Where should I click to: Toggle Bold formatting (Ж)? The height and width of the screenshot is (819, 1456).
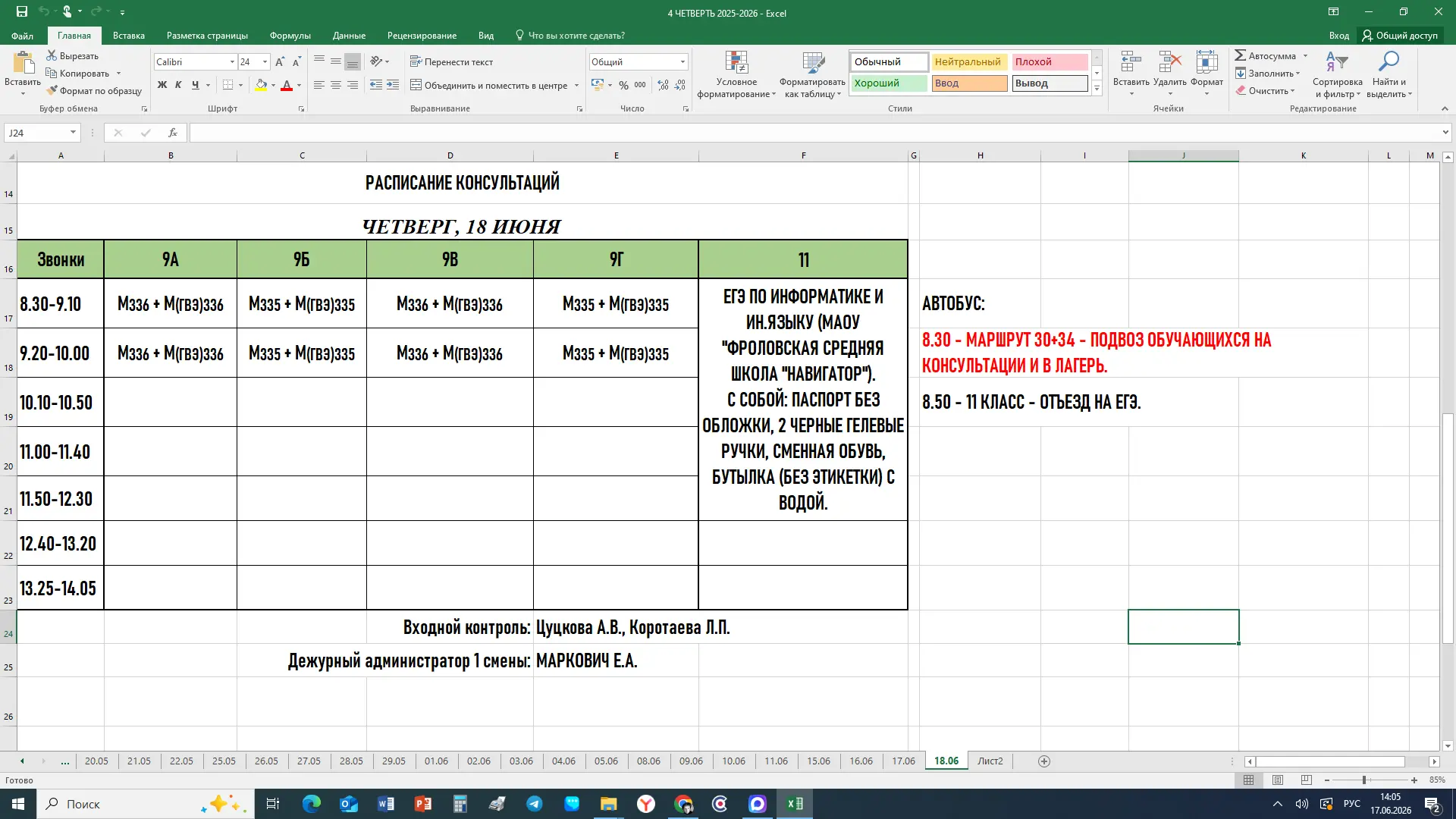(x=162, y=85)
